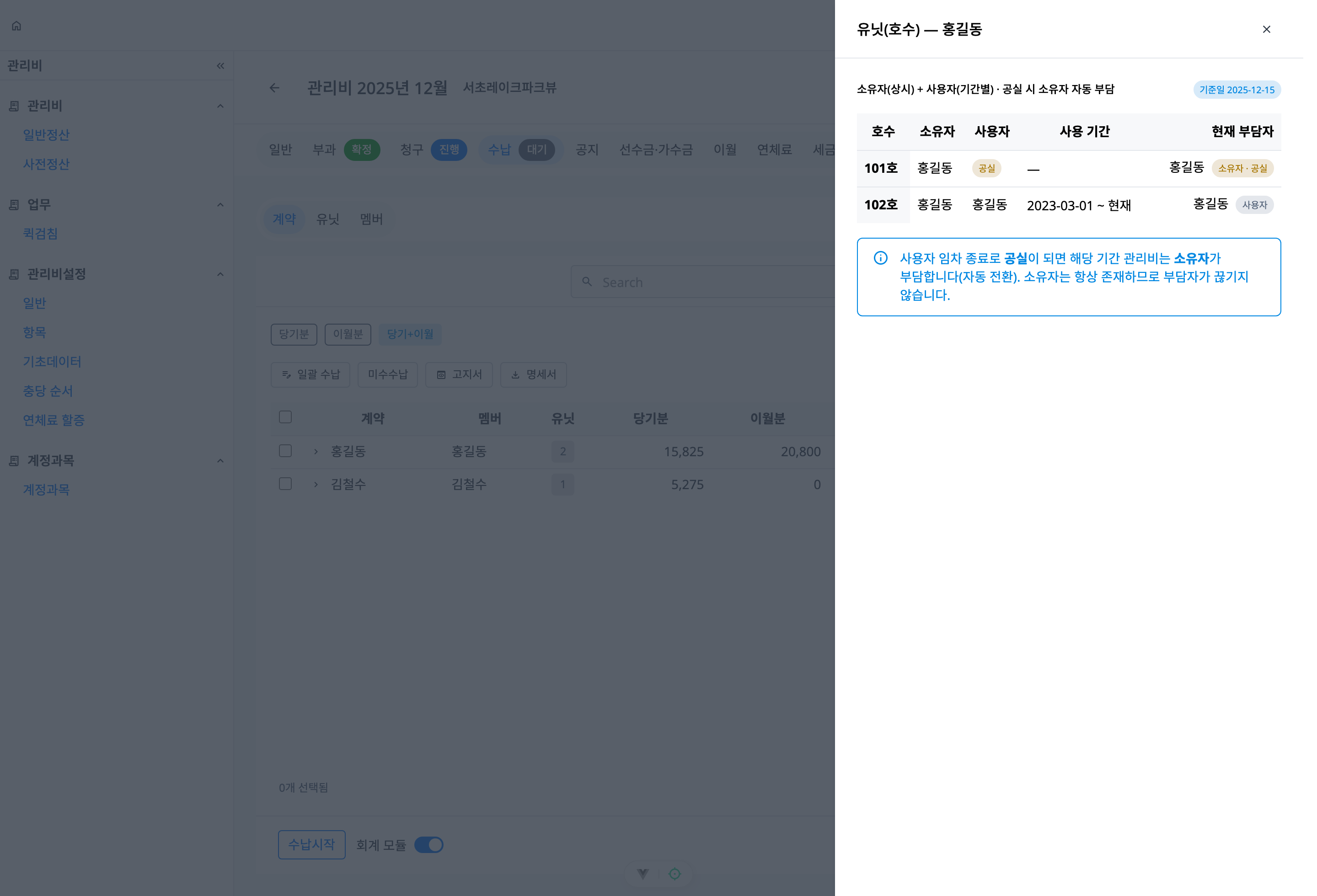Open the 일반 tab
This screenshot has height=896, width=1317.
(x=280, y=149)
